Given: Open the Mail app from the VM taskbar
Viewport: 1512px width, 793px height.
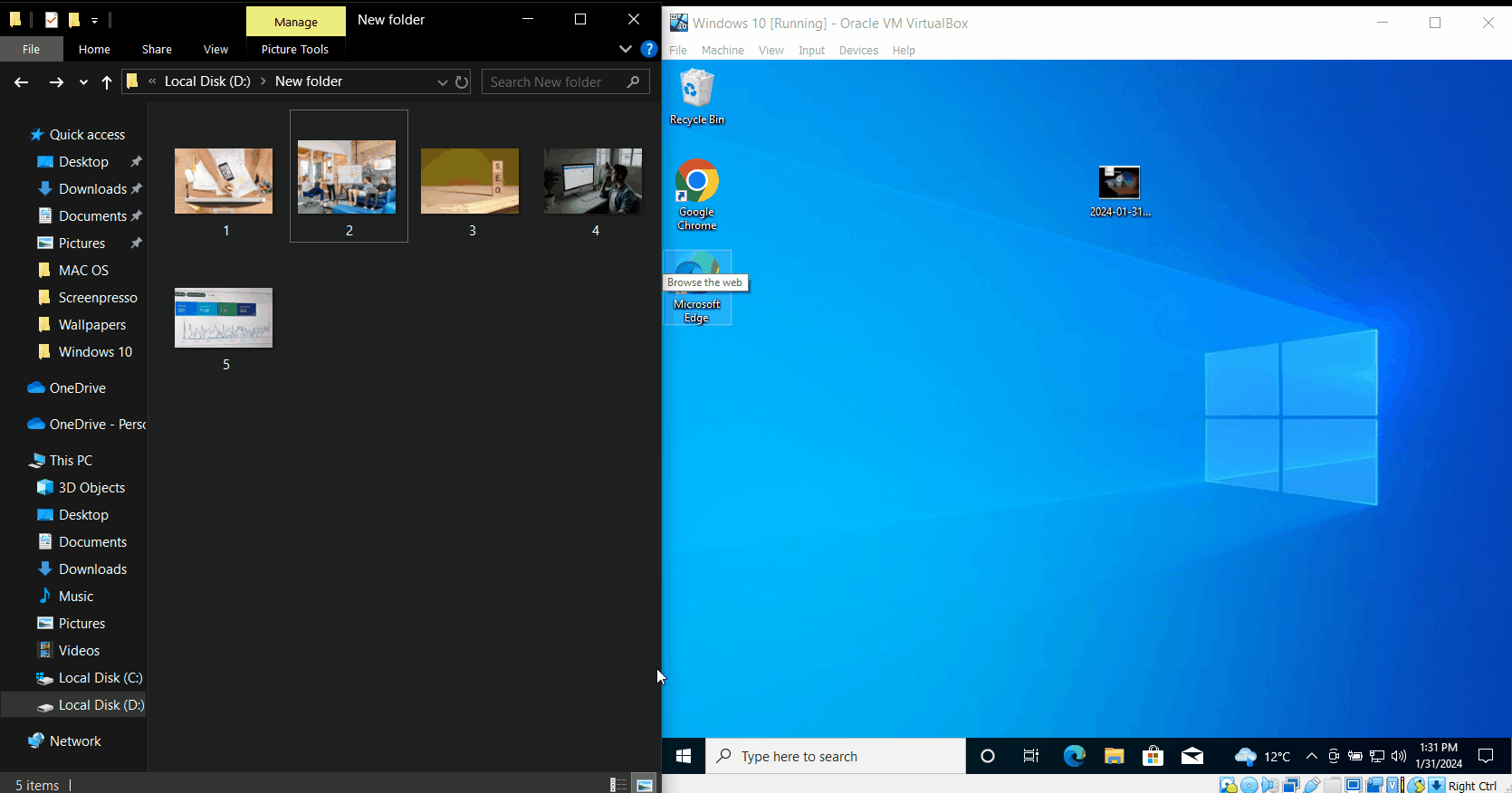Looking at the screenshot, I should pyautogui.click(x=1192, y=756).
